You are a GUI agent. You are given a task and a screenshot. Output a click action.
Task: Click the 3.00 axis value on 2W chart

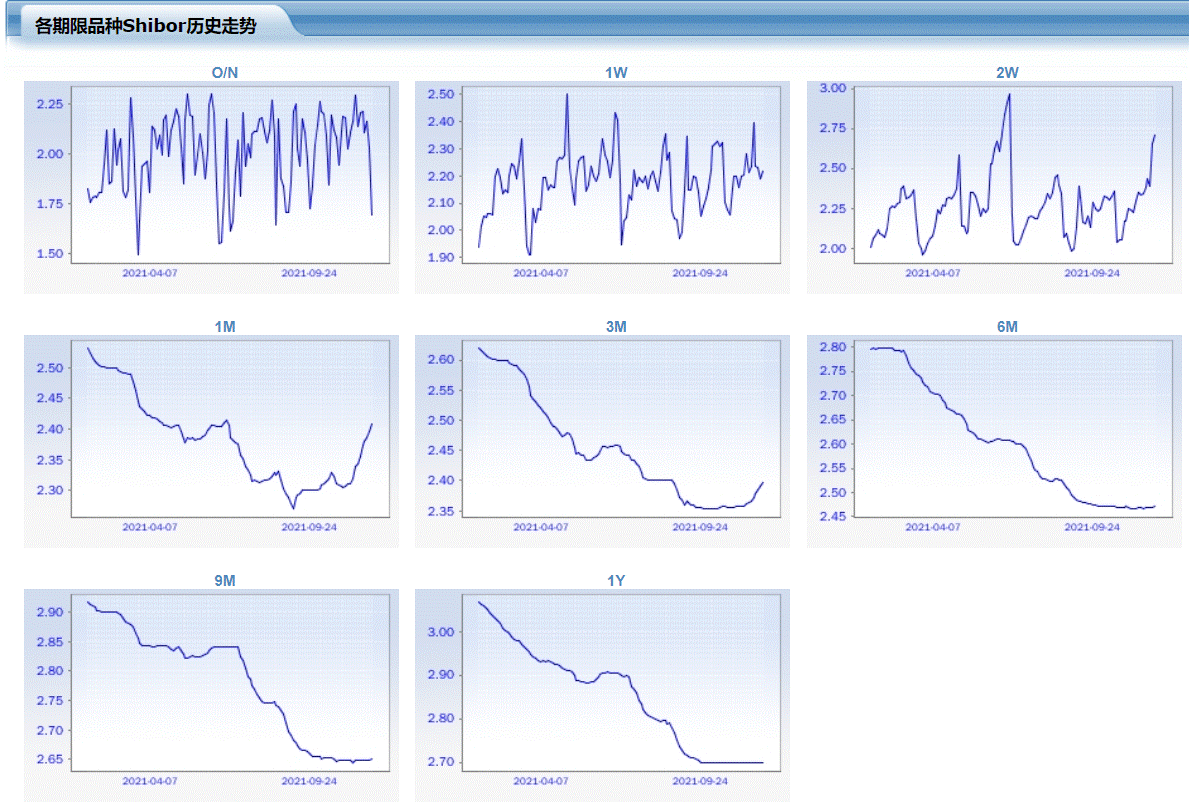833,88
